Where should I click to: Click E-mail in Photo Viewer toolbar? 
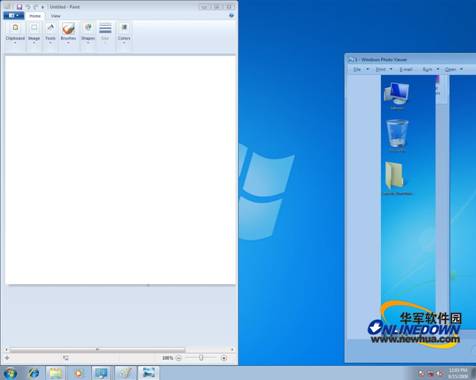tap(406, 69)
